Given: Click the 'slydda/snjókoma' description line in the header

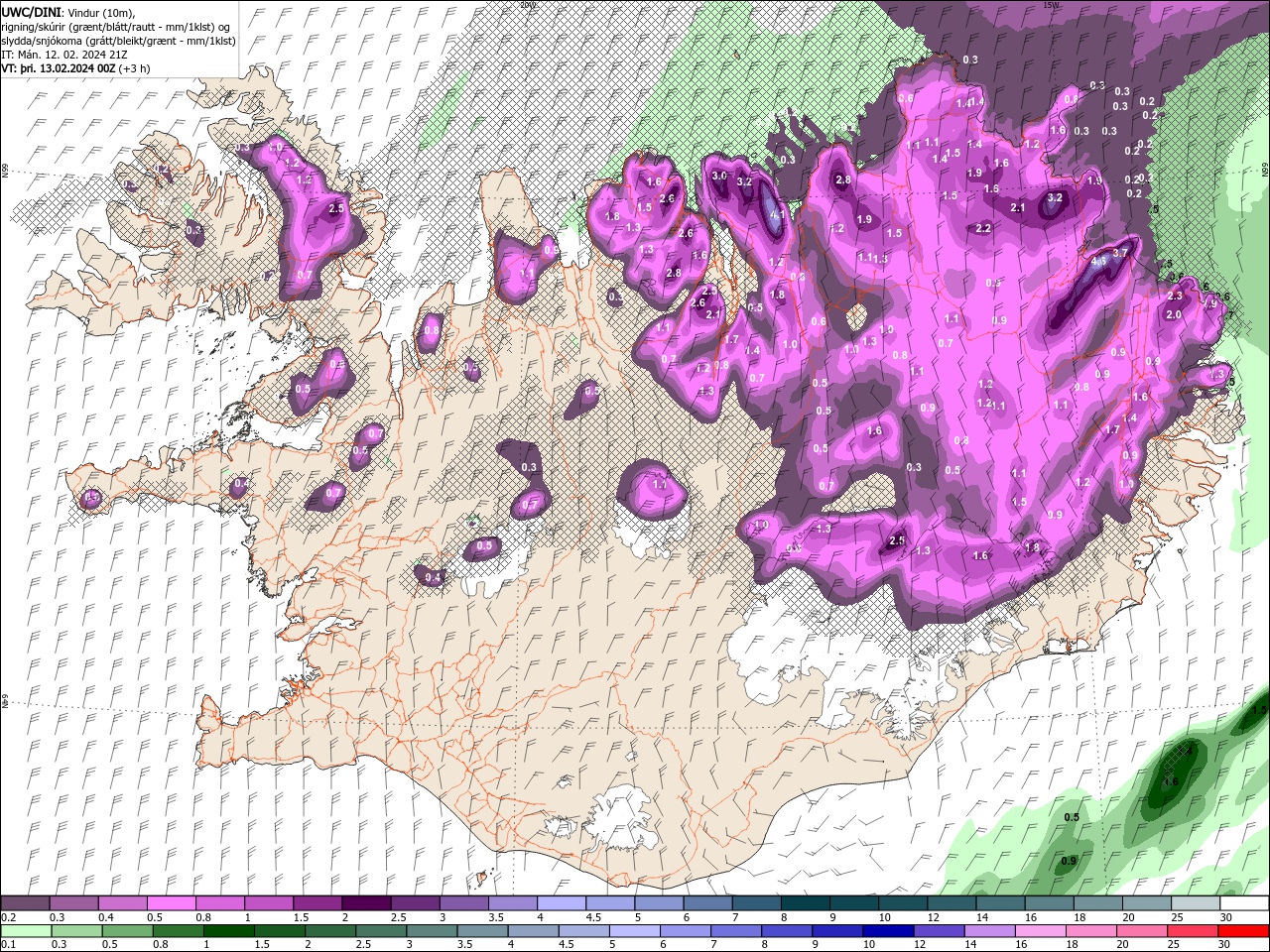Looking at the screenshot, I should point(118,41).
